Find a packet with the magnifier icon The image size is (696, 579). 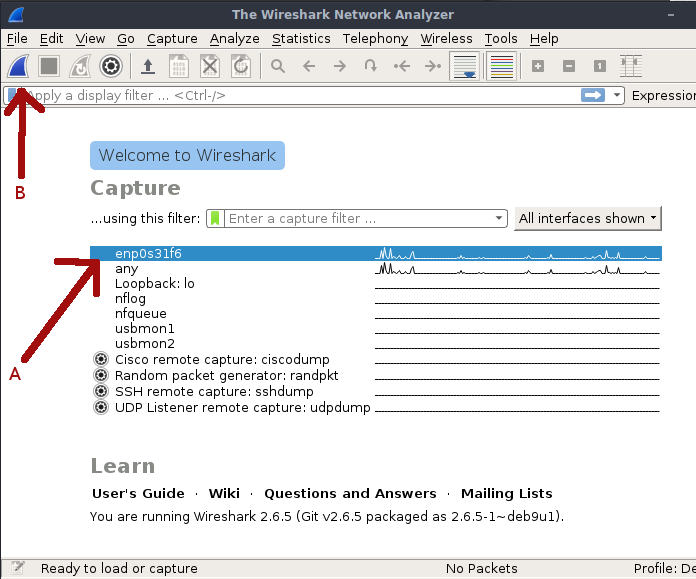point(278,67)
